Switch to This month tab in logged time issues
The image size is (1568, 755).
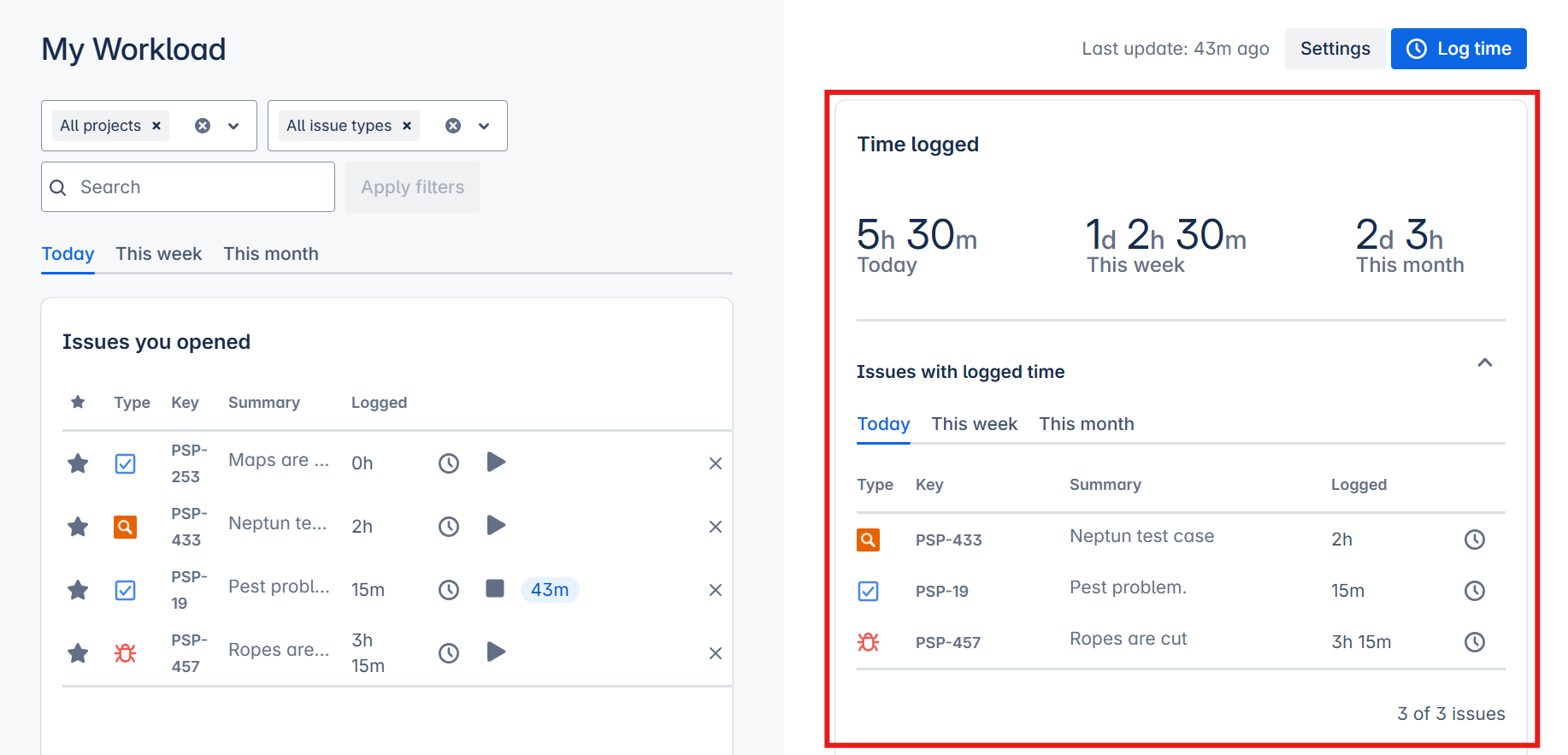[x=1087, y=424]
